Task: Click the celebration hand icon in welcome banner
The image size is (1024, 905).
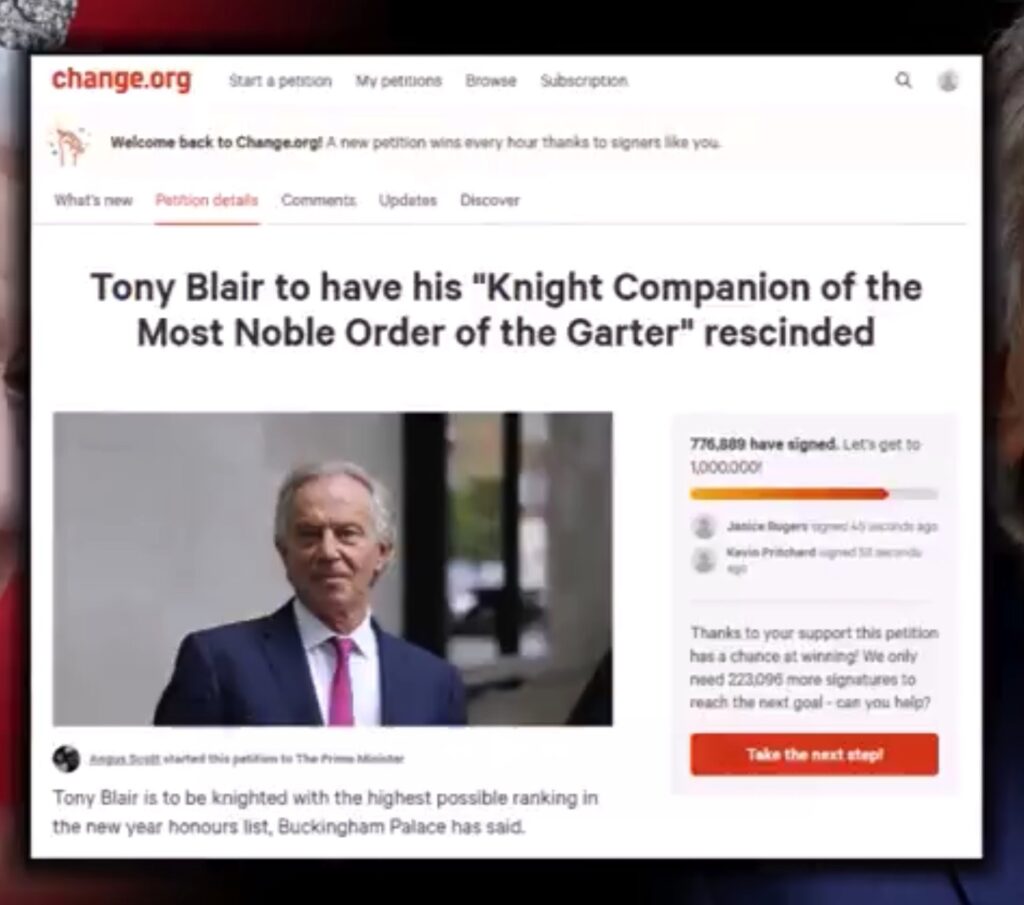Action: [69, 144]
